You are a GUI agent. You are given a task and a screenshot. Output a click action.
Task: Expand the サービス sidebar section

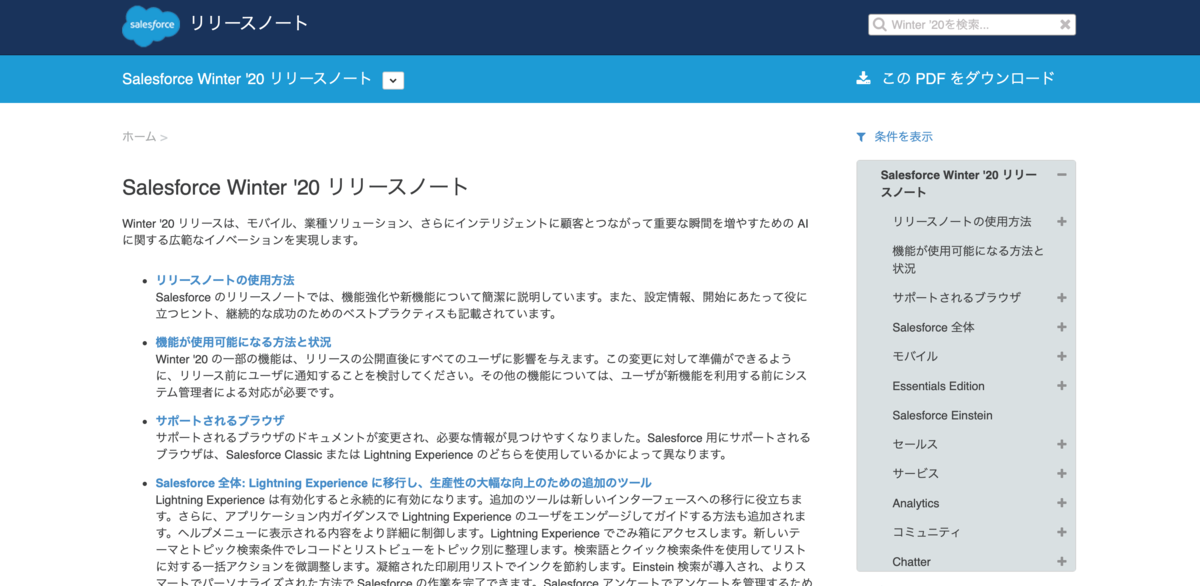[x=1061, y=473]
